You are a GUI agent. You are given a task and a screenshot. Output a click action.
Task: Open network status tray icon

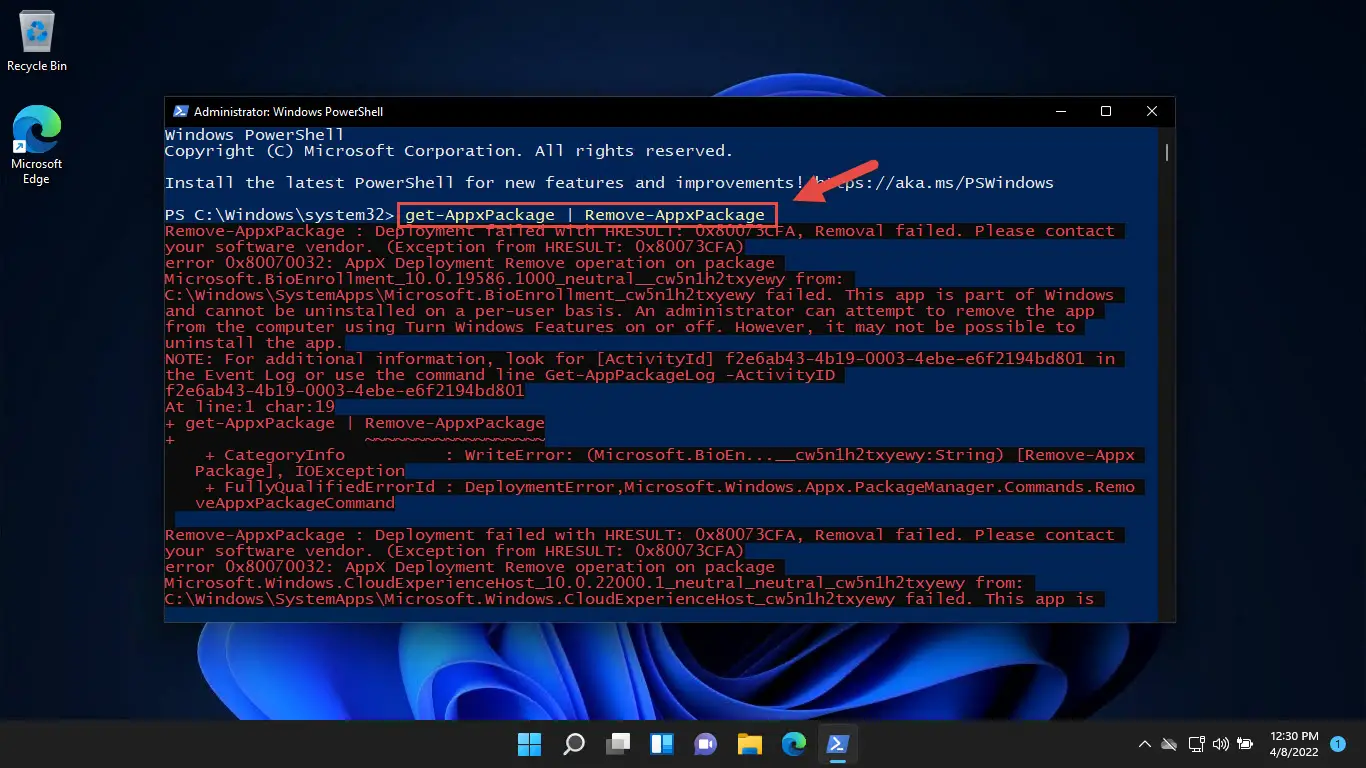pos(1196,744)
